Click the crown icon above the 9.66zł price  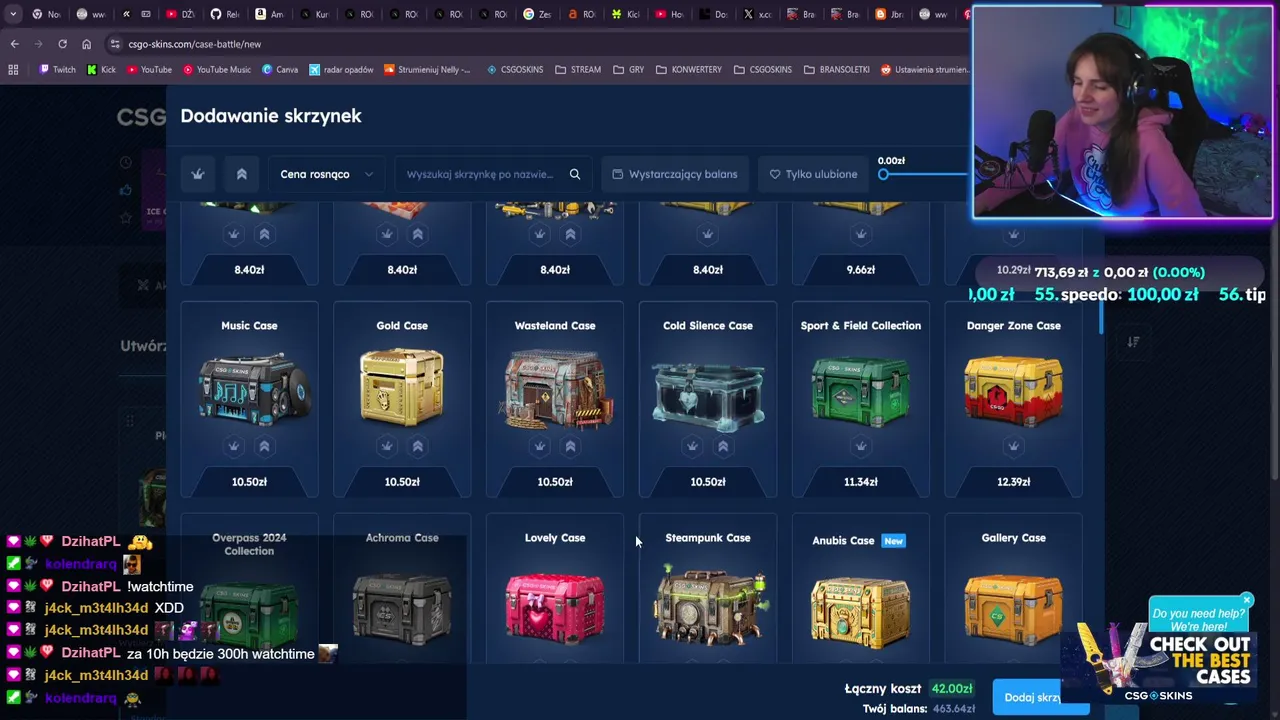861,234
